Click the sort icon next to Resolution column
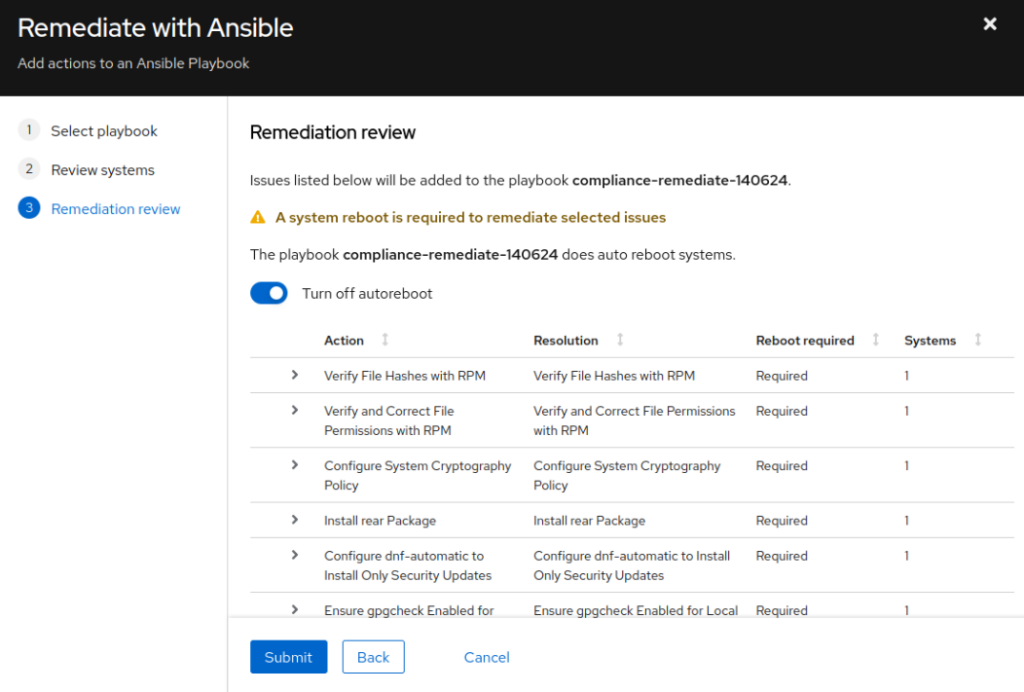The width and height of the screenshot is (1024, 692). point(620,340)
